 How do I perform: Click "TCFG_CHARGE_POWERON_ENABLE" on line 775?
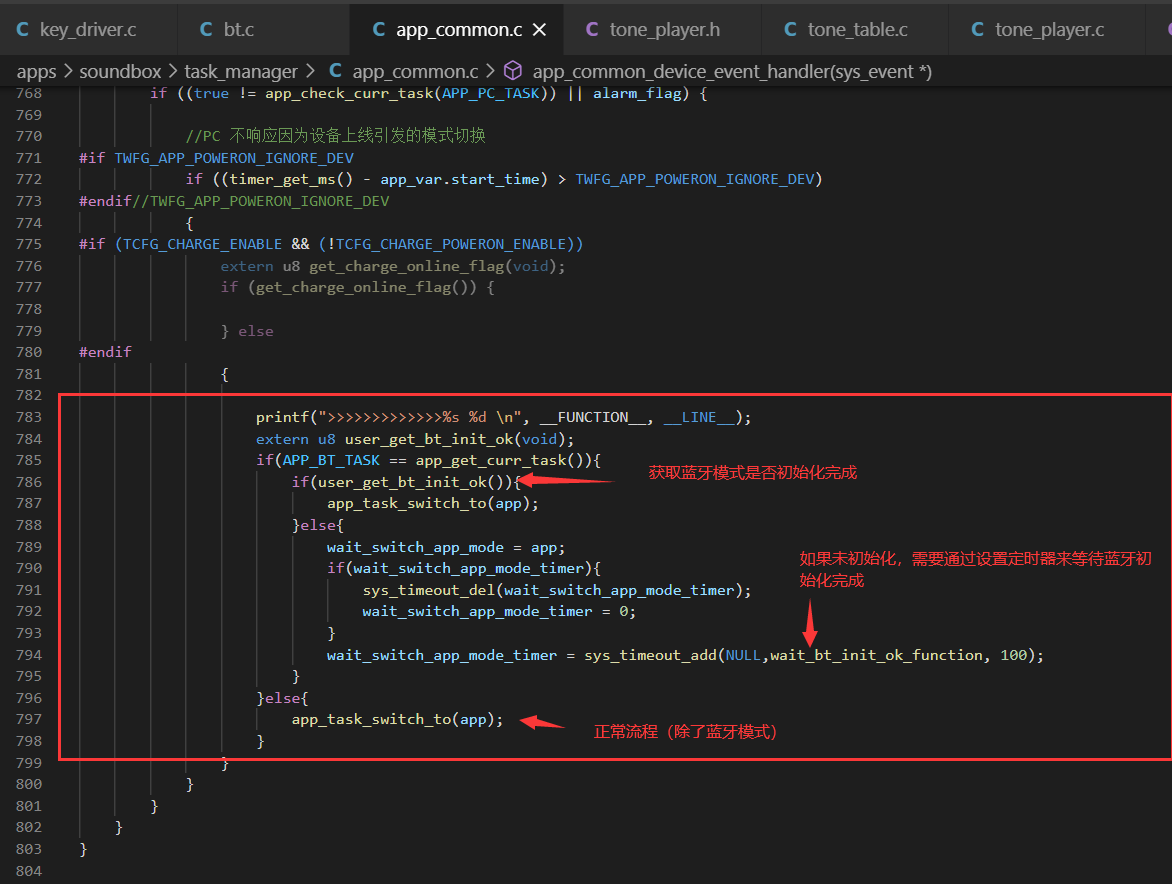(x=451, y=244)
